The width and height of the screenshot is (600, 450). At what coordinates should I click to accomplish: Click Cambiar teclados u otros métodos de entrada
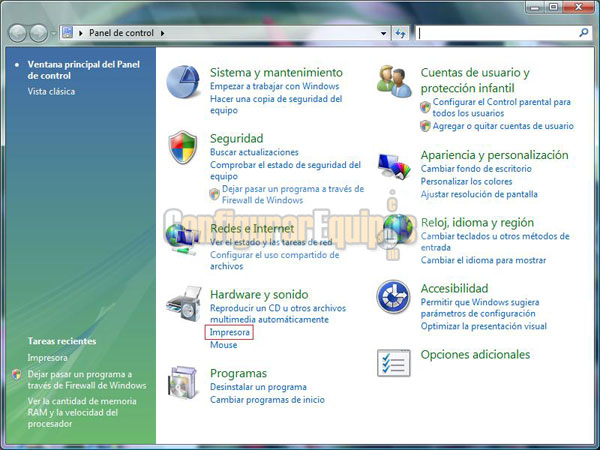[x=495, y=242]
